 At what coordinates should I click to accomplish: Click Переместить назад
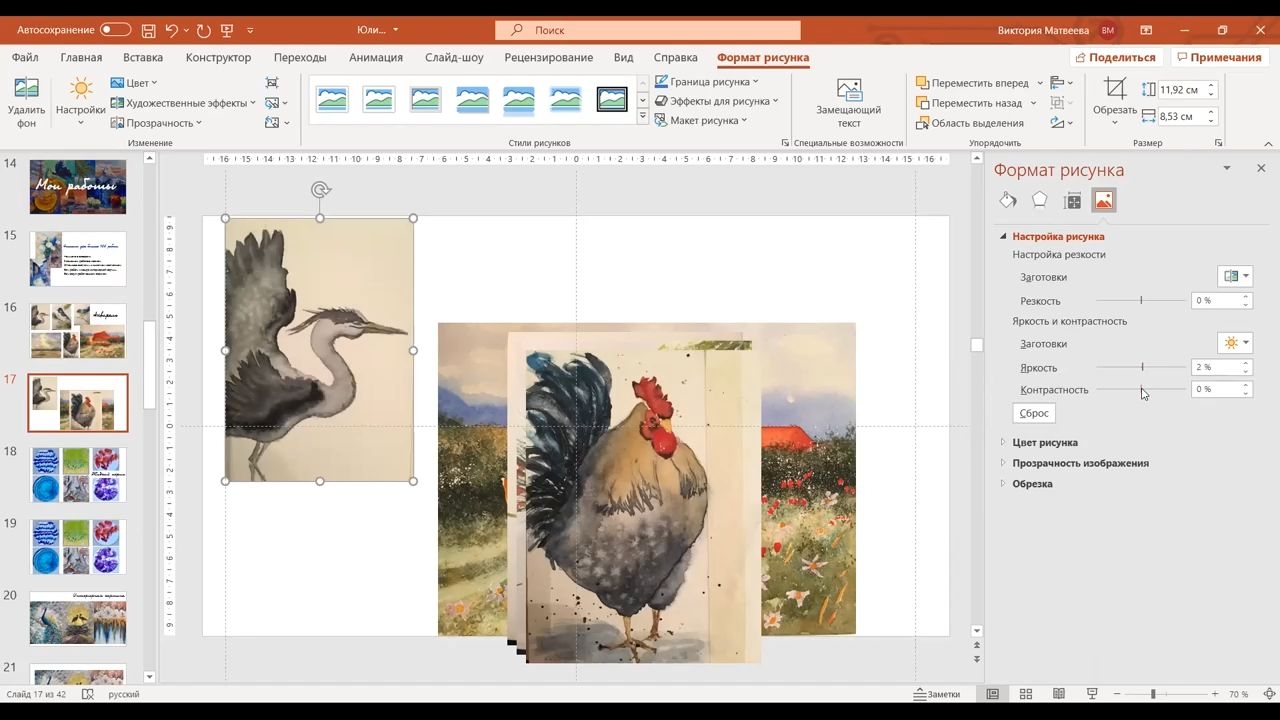click(x=969, y=103)
